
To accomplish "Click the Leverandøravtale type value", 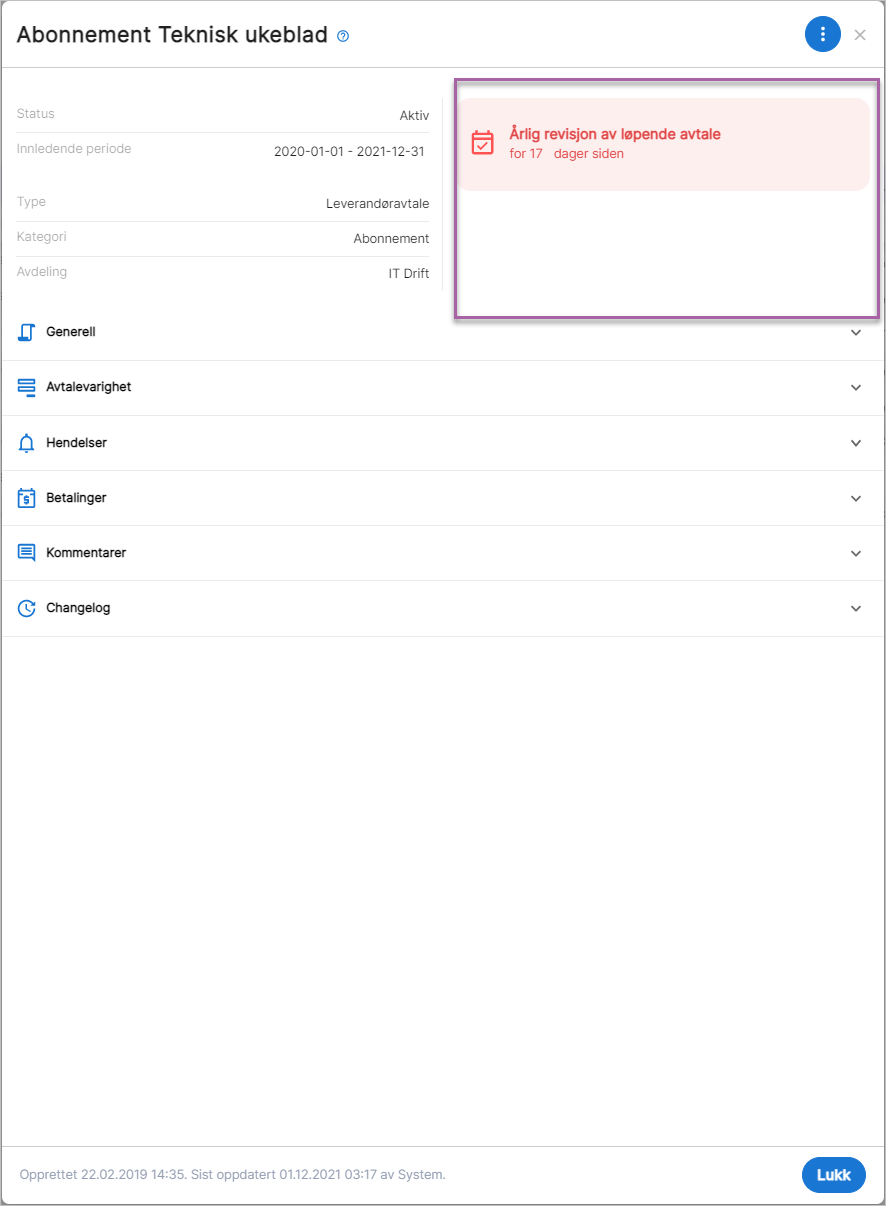I will coord(378,204).
